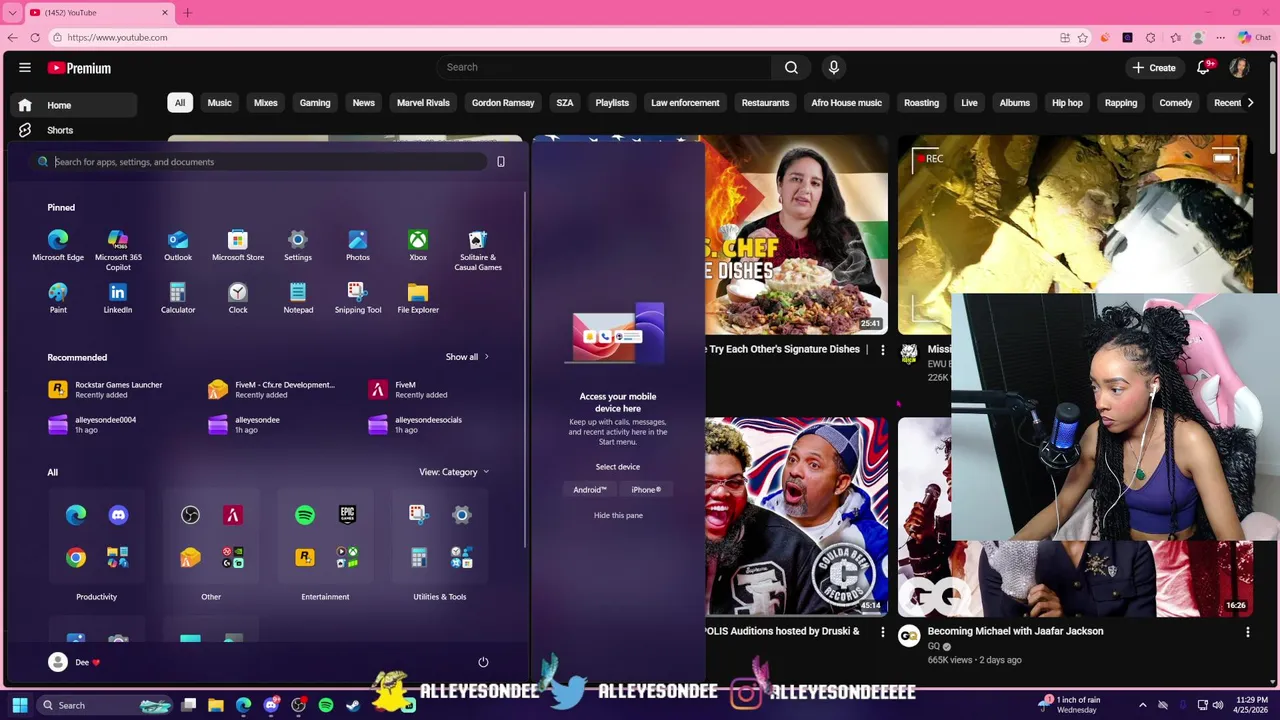Expand the View: Category dropdown
The height and width of the screenshot is (720, 1280).
click(454, 472)
